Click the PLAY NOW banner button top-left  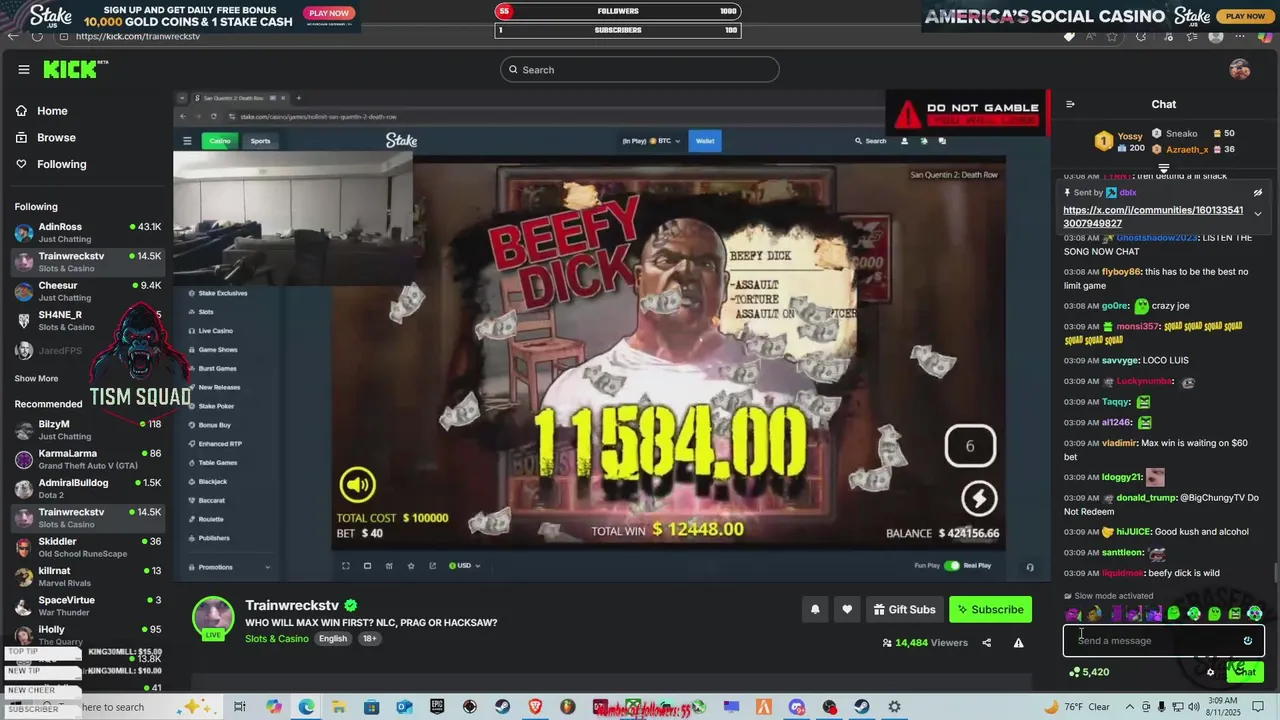(329, 14)
